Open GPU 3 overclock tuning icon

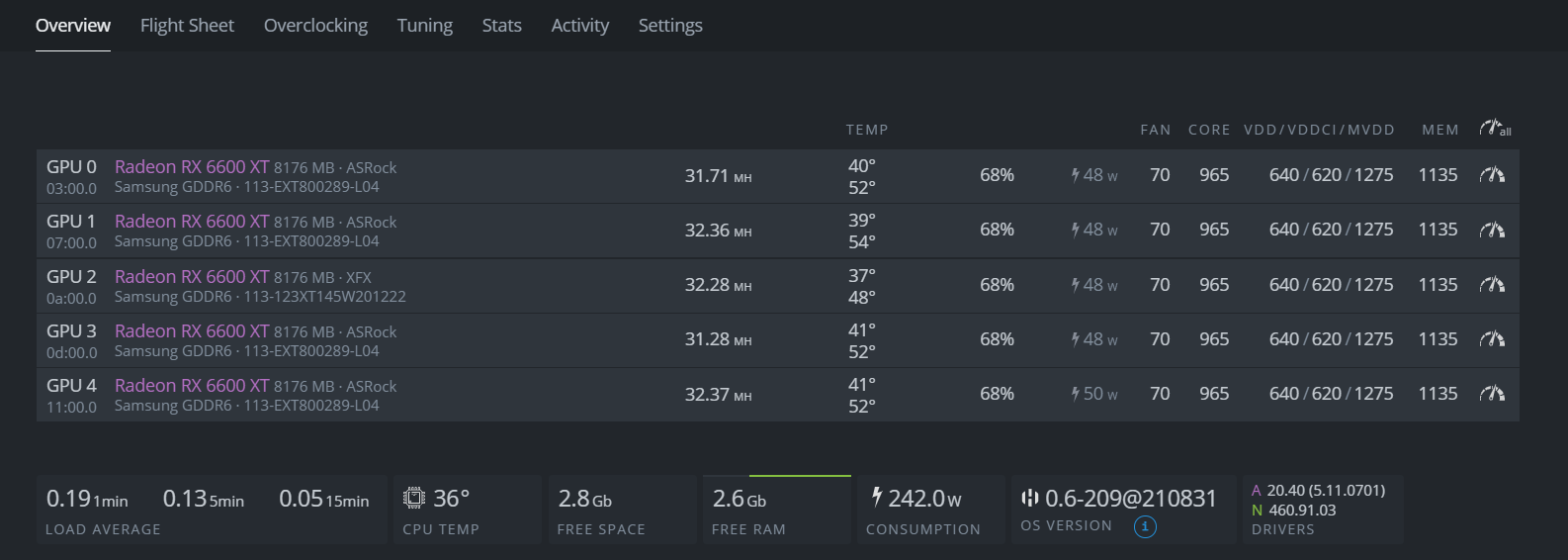pyautogui.click(x=1492, y=339)
